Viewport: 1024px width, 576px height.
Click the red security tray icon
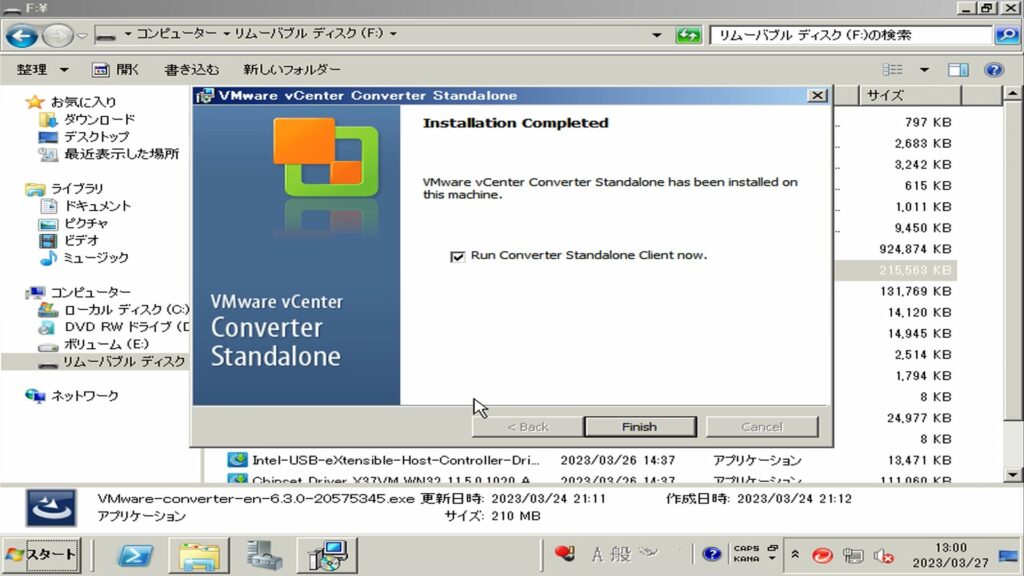click(822, 556)
